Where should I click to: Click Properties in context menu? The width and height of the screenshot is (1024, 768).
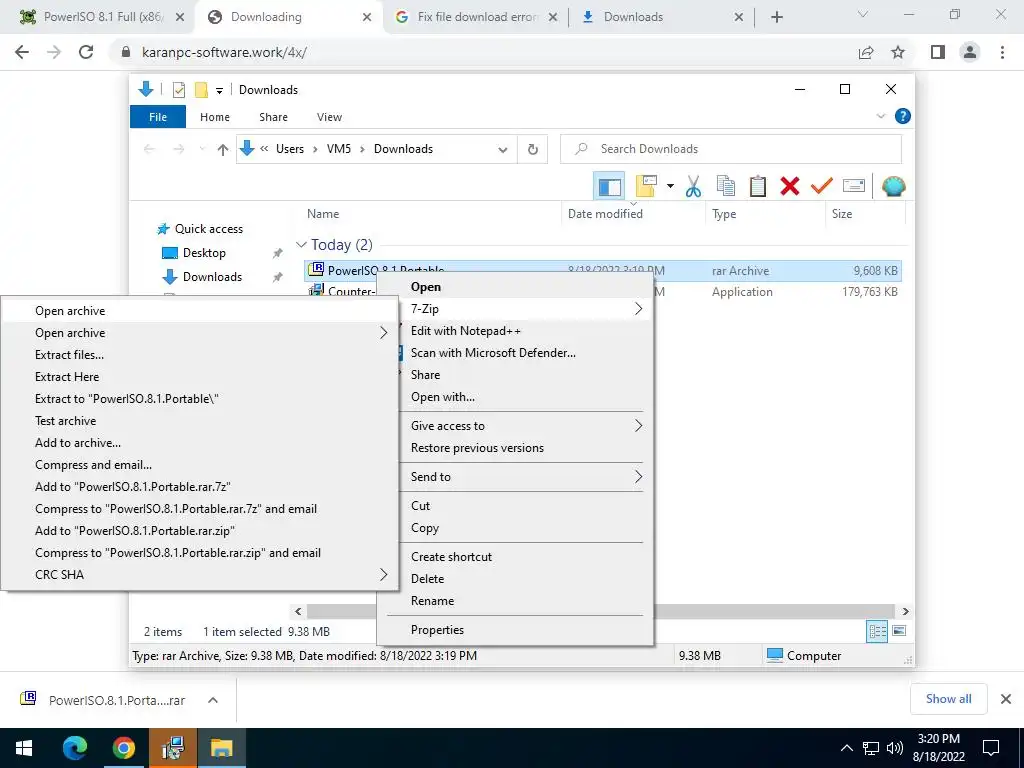[438, 630]
